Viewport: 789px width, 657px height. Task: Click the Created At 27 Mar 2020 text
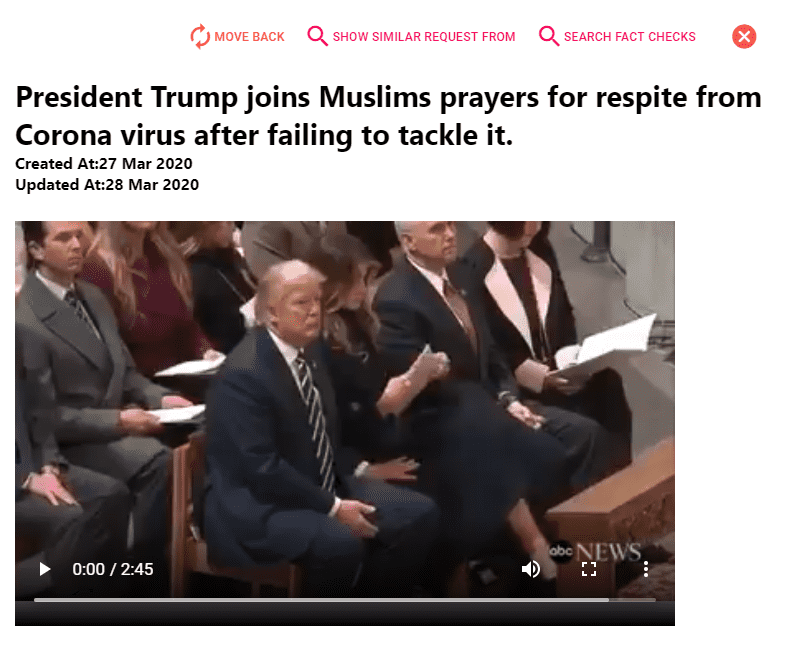tap(104, 163)
